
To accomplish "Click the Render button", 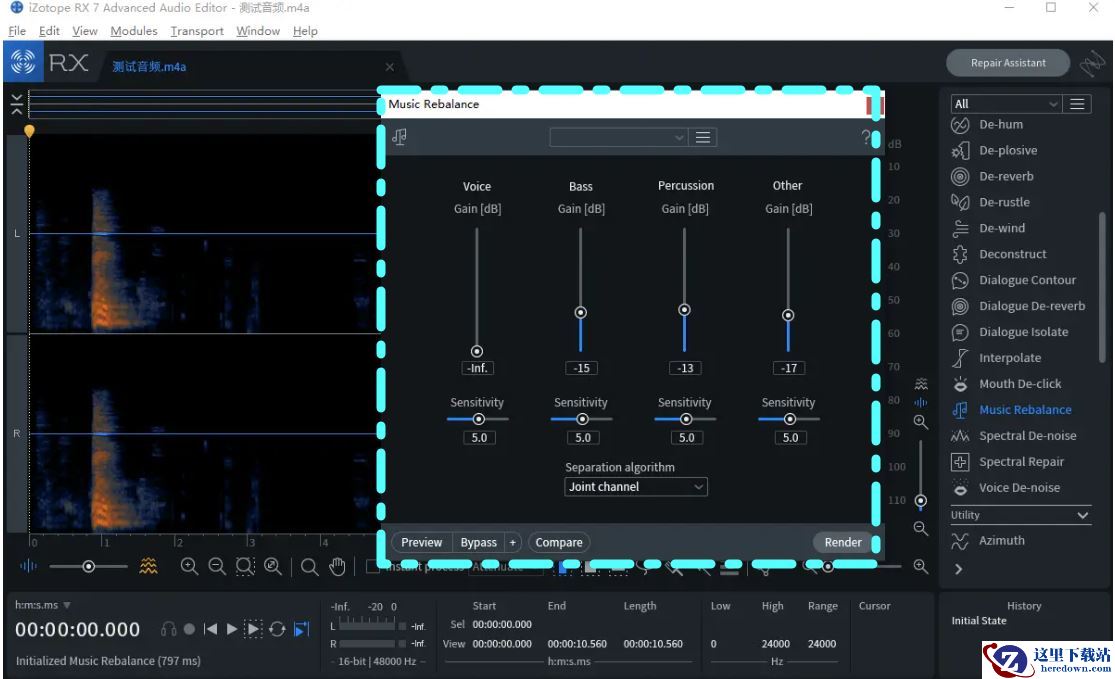I will coord(843,542).
